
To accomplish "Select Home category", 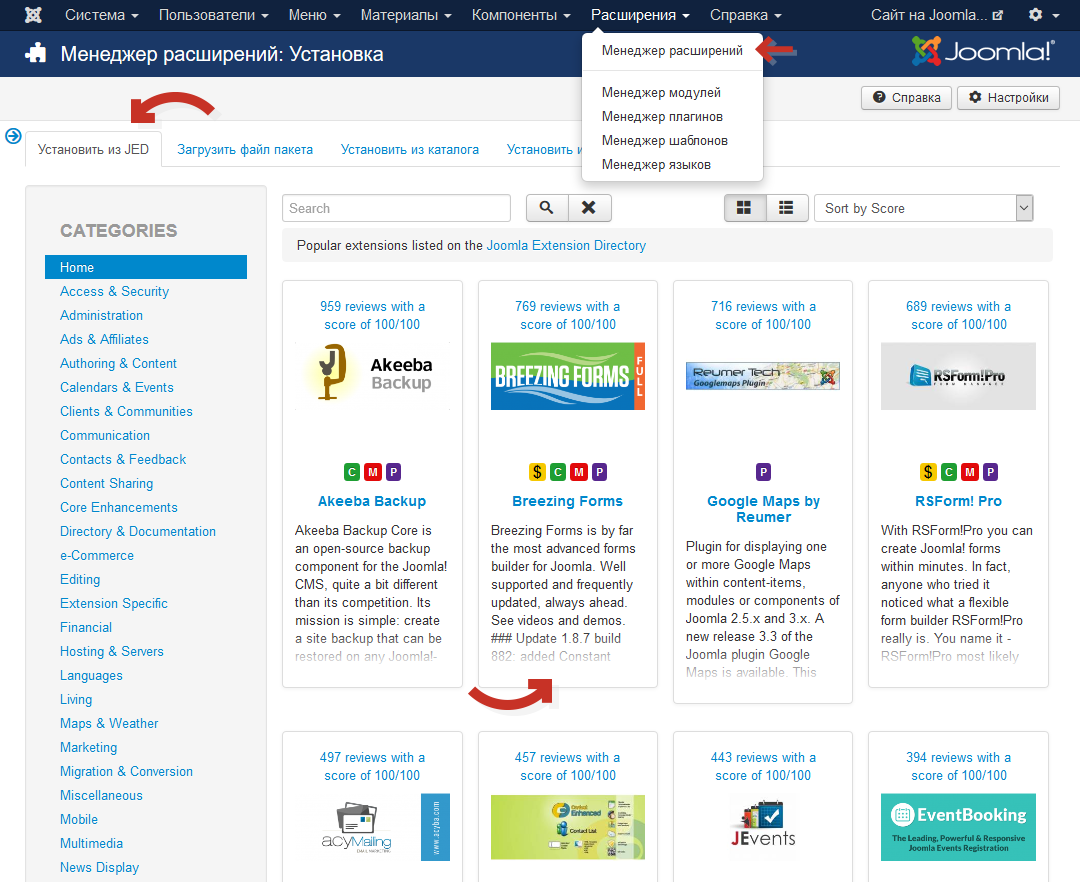I will (x=146, y=267).
